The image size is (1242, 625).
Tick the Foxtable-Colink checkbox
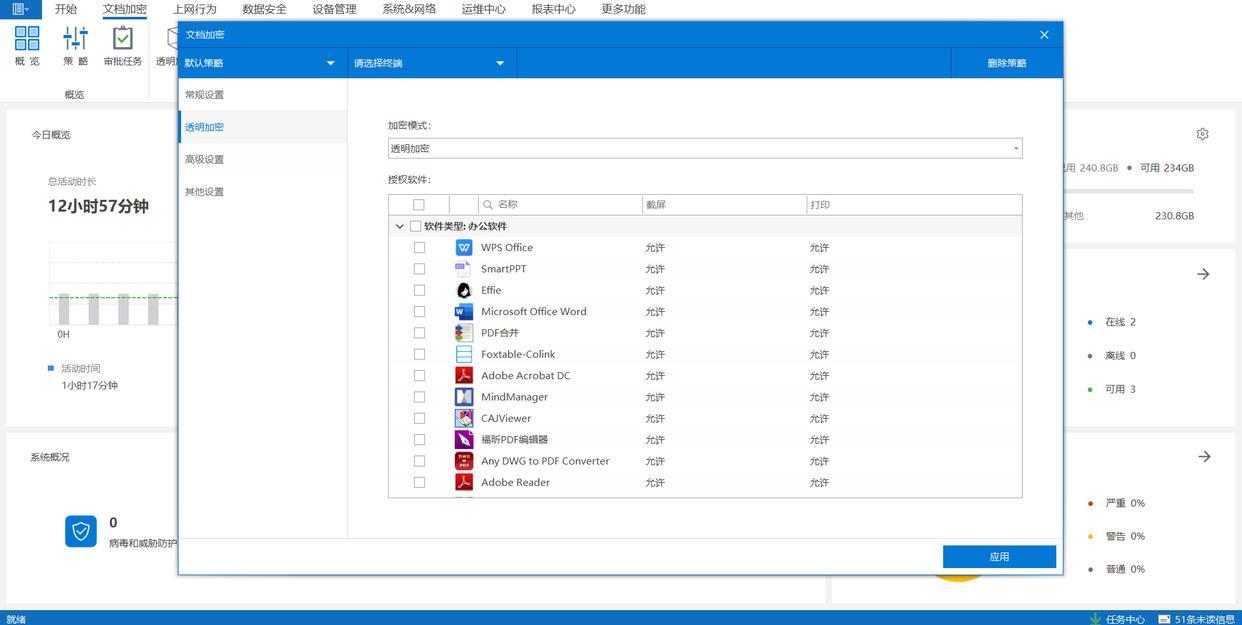(x=419, y=355)
